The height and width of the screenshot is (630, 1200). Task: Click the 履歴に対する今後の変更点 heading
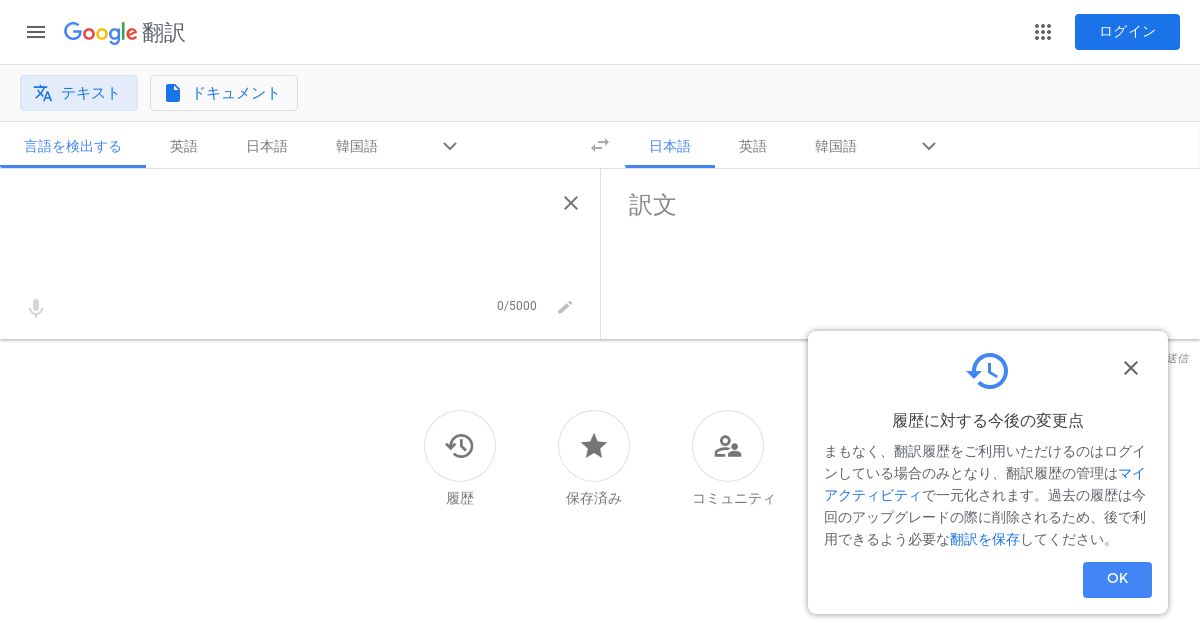coord(988,421)
